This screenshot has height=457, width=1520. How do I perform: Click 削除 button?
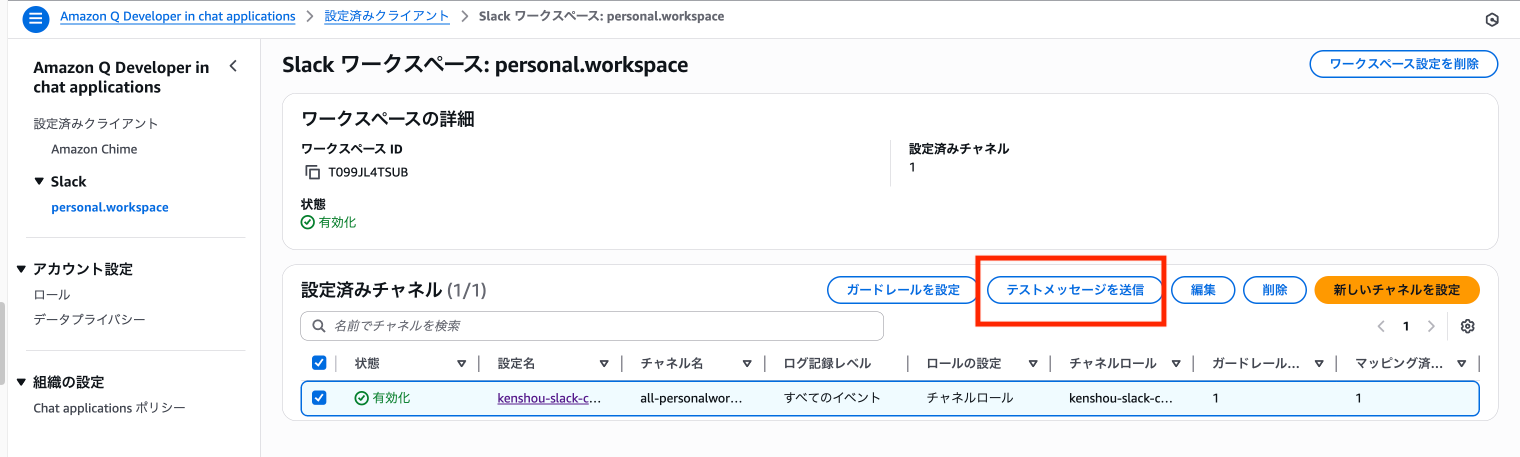click(1275, 290)
